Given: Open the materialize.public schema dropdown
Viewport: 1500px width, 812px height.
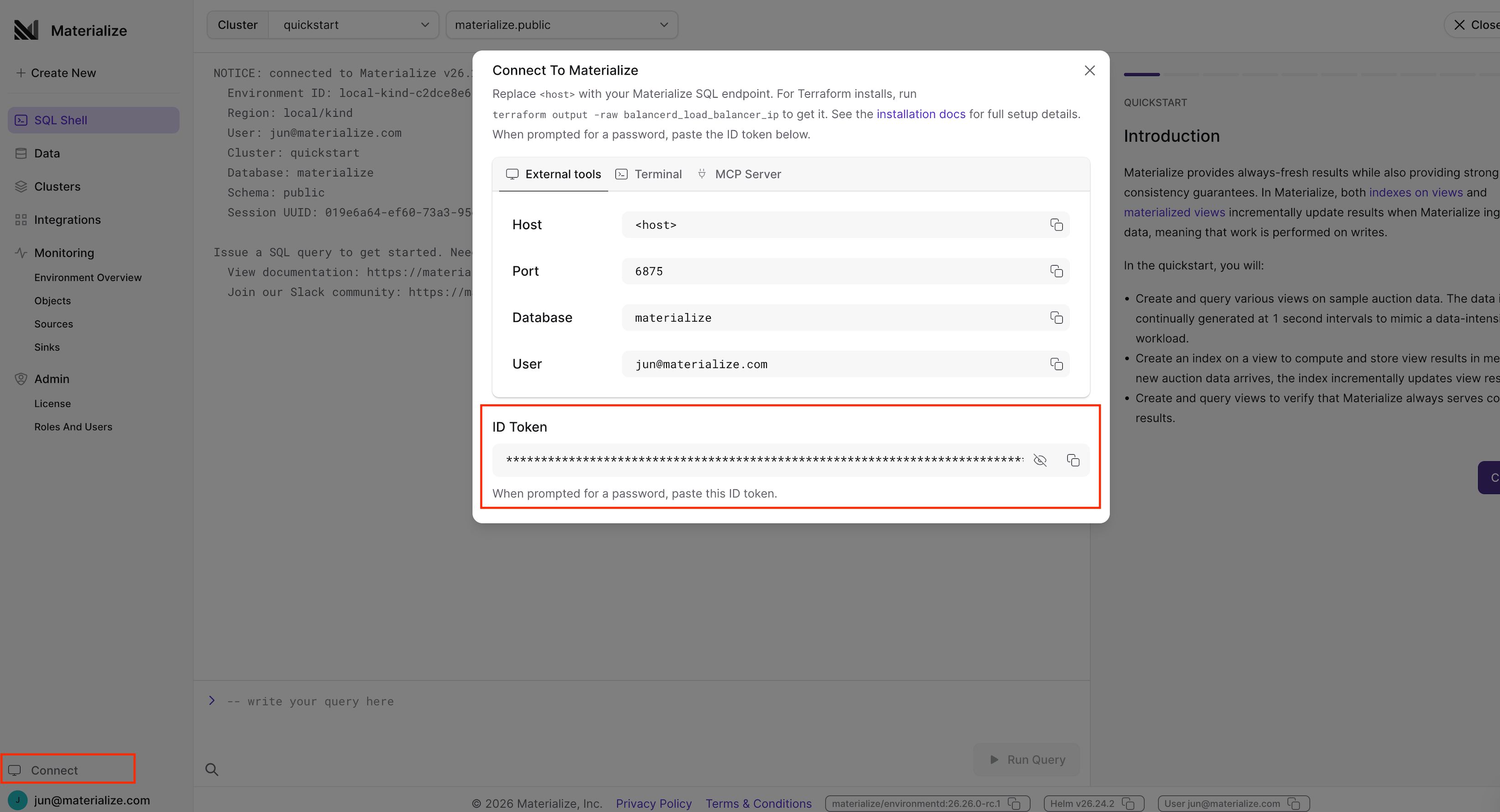Looking at the screenshot, I should [x=562, y=25].
